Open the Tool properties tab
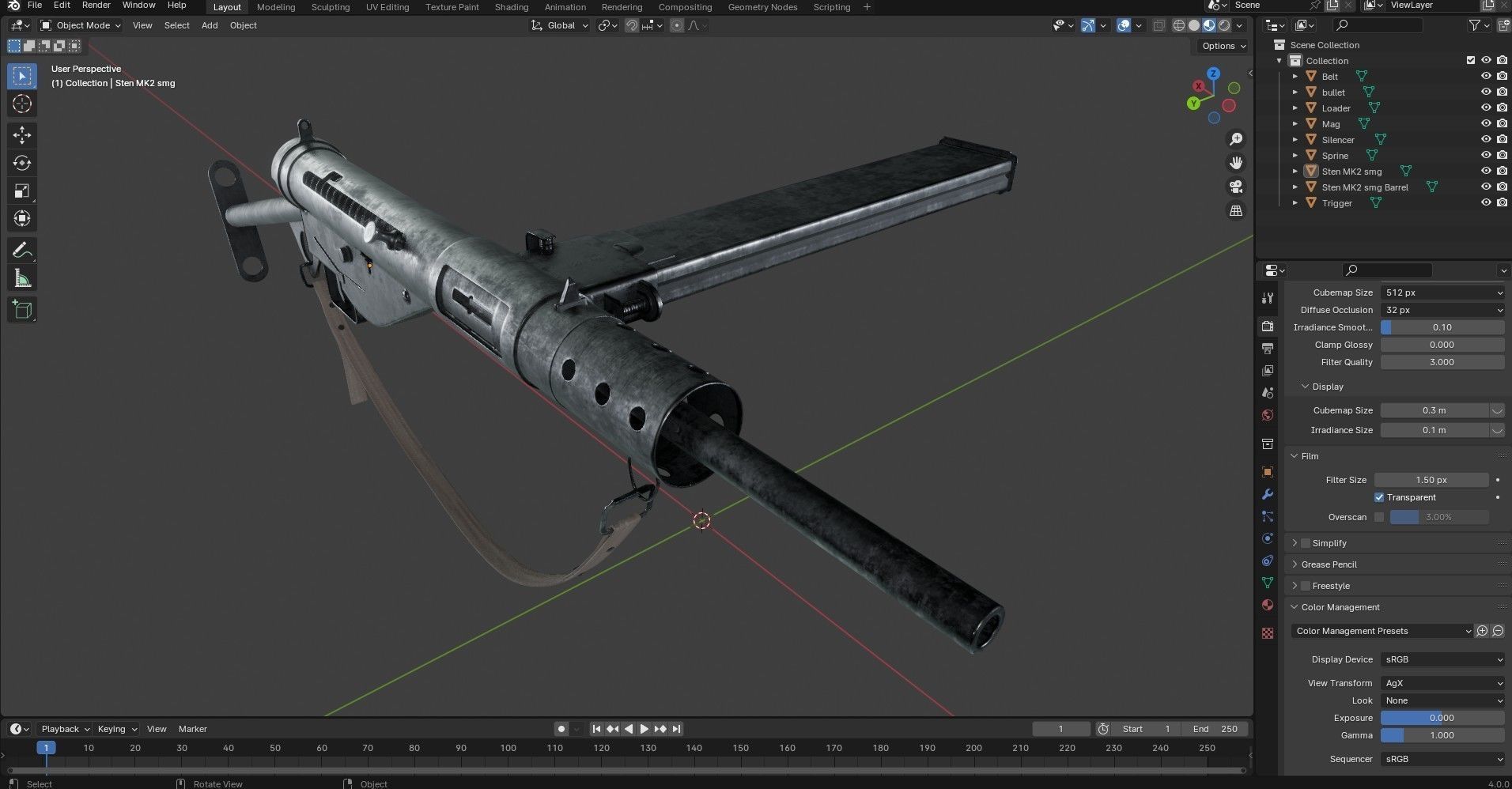The image size is (1512, 789). point(1268,298)
